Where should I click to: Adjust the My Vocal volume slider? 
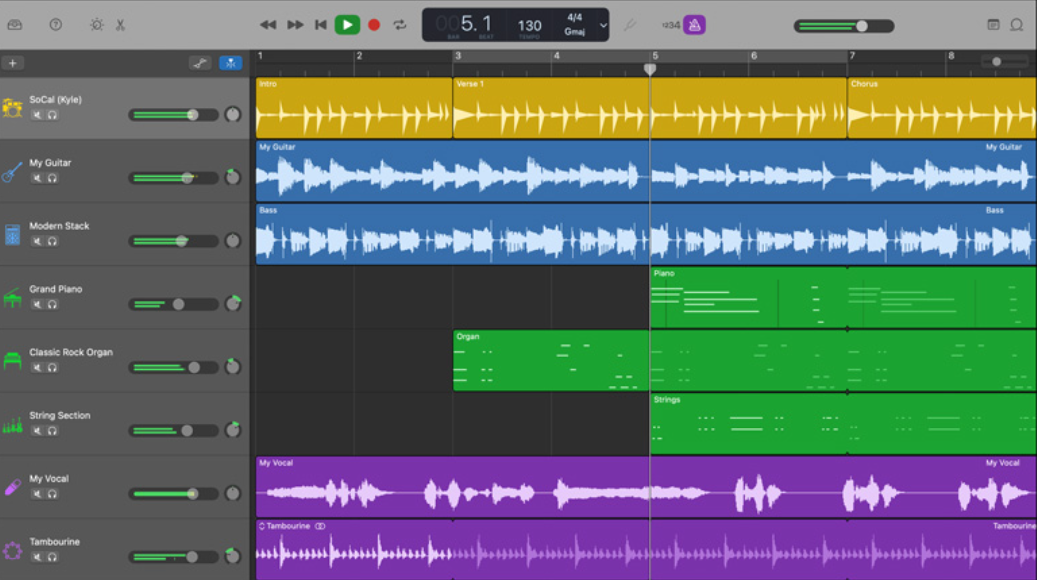[173, 494]
